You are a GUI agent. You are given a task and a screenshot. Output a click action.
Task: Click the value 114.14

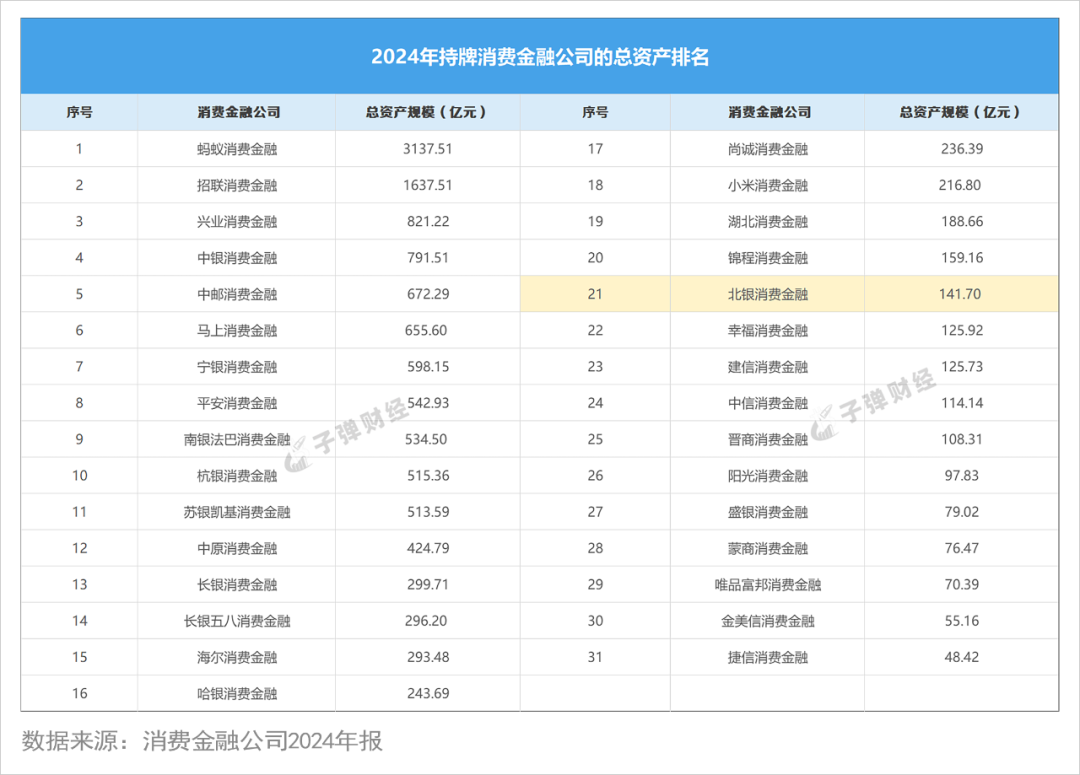click(962, 403)
